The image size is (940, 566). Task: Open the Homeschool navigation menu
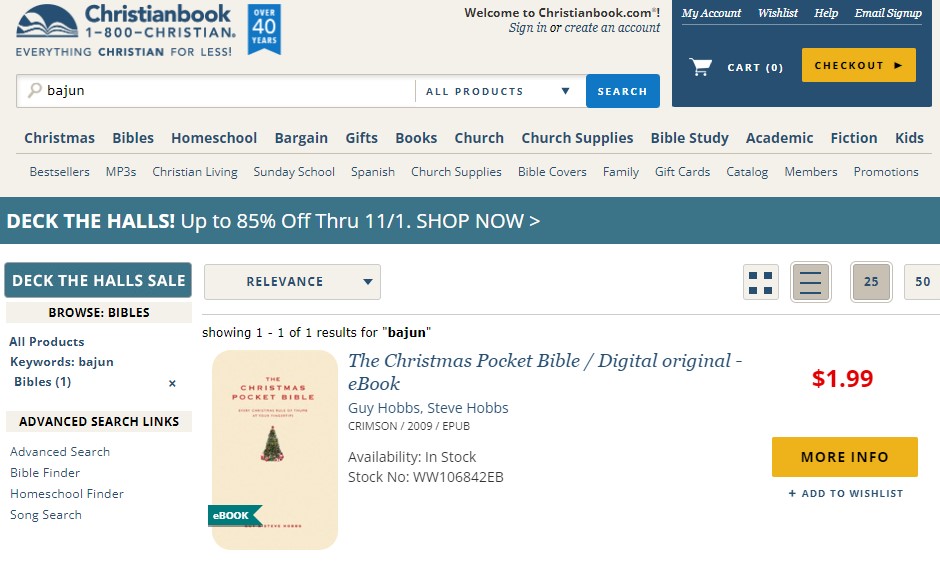pyautogui.click(x=214, y=138)
